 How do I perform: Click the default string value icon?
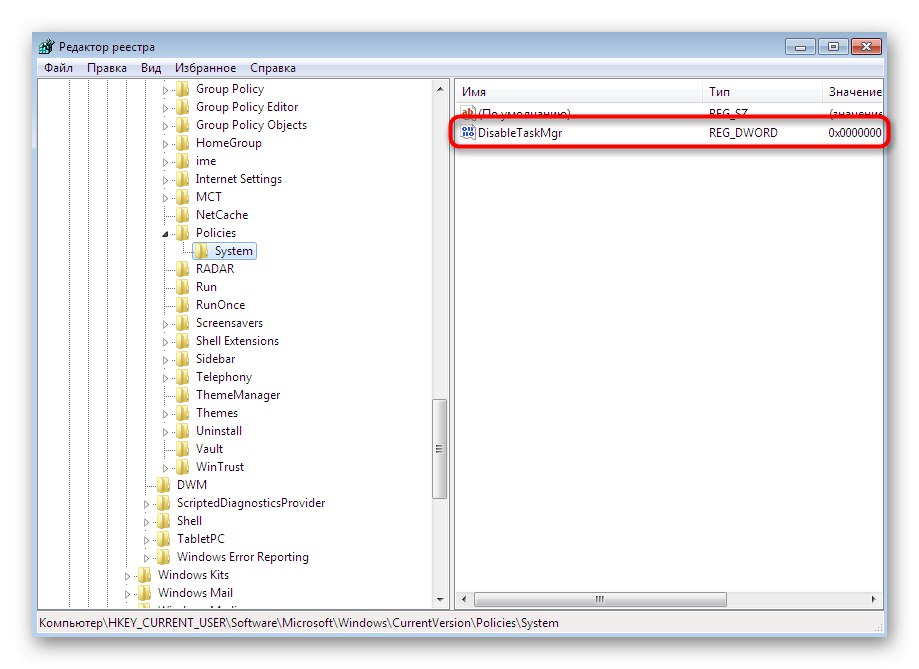click(x=468, y=113)
